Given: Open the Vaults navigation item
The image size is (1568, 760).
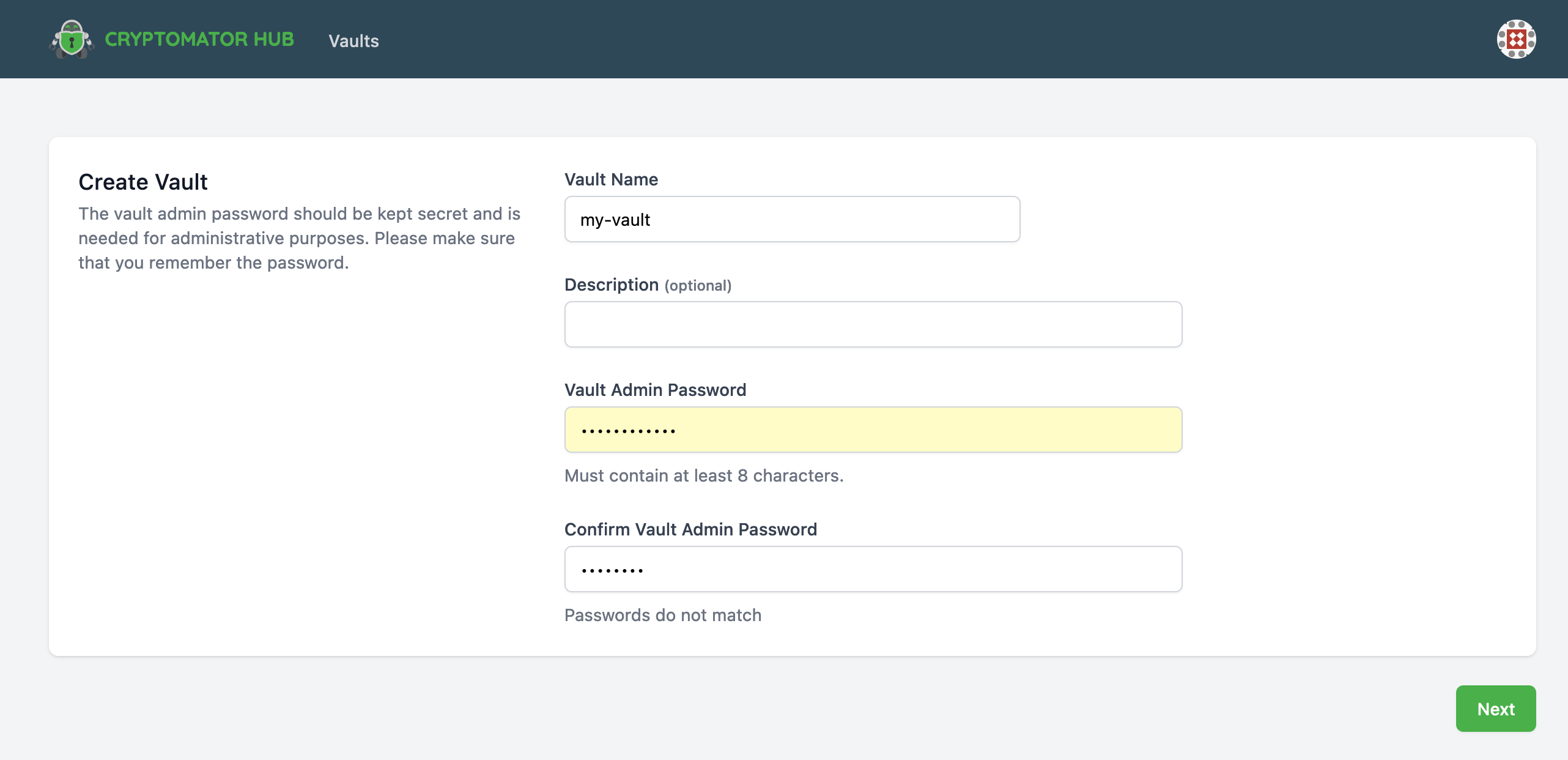Looking at the screenshot, I should (353, 41).
